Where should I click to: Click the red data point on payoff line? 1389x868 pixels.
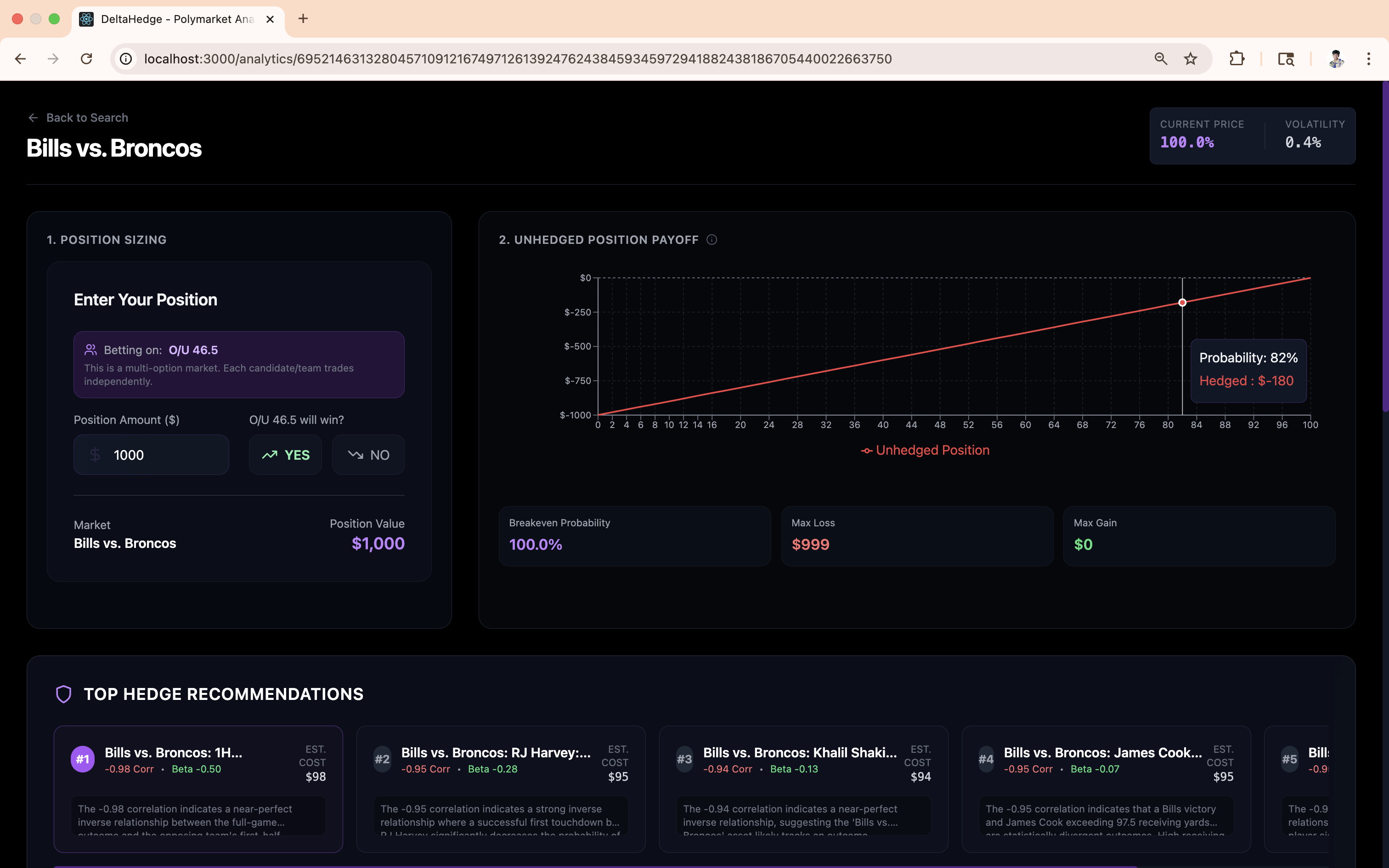click(x=1182, y=303)
